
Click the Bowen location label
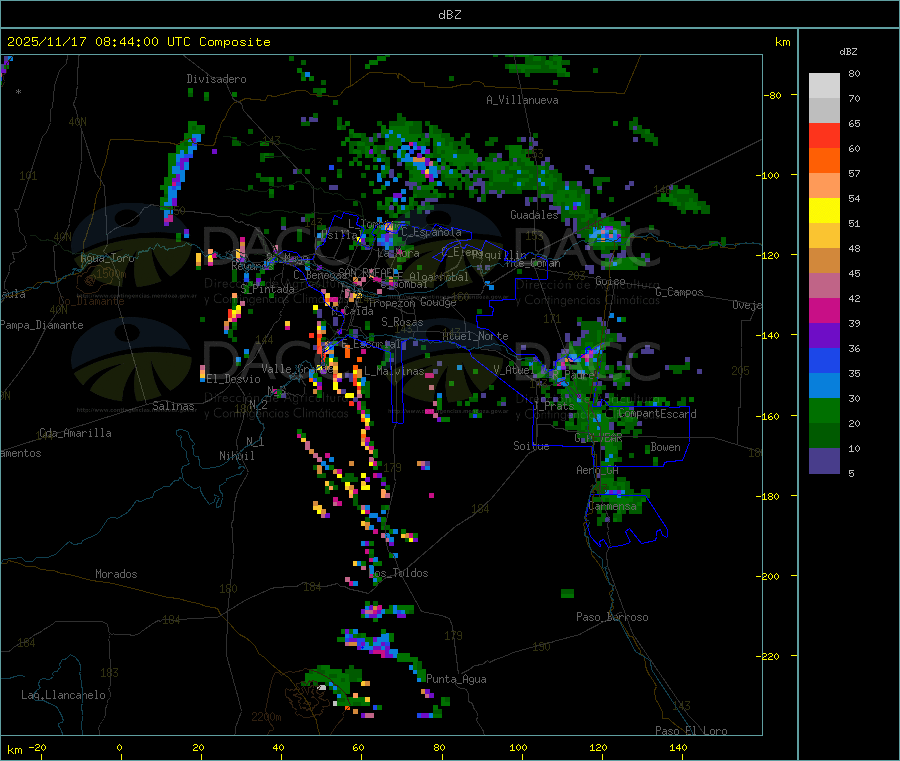665,447
